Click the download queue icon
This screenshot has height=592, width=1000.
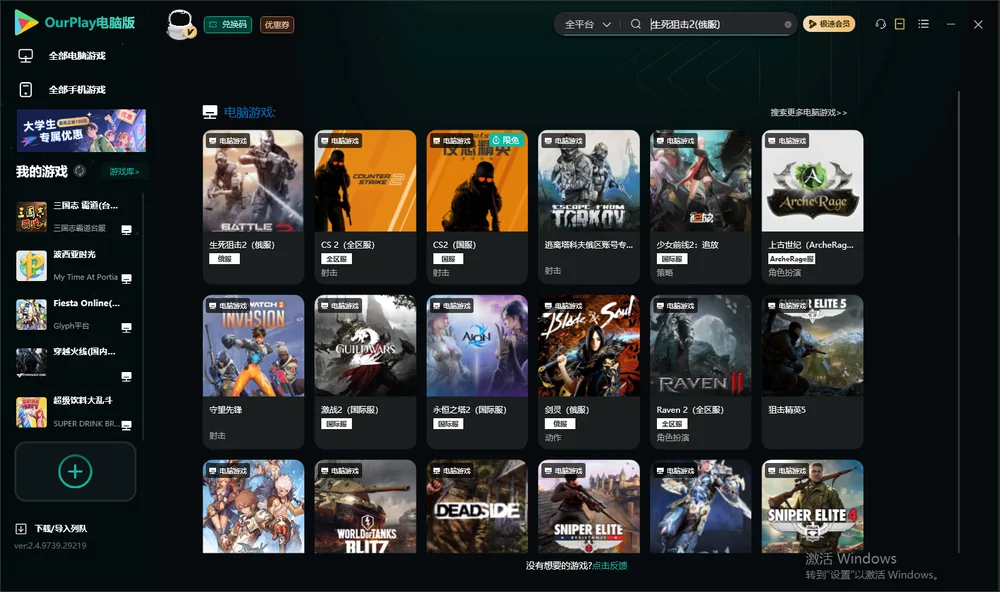pos(21,528)
